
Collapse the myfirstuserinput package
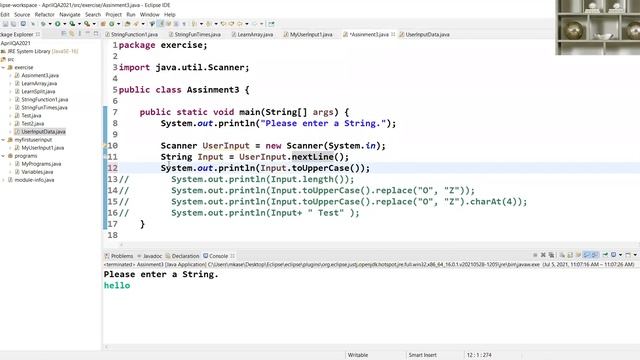coord(3,140)
